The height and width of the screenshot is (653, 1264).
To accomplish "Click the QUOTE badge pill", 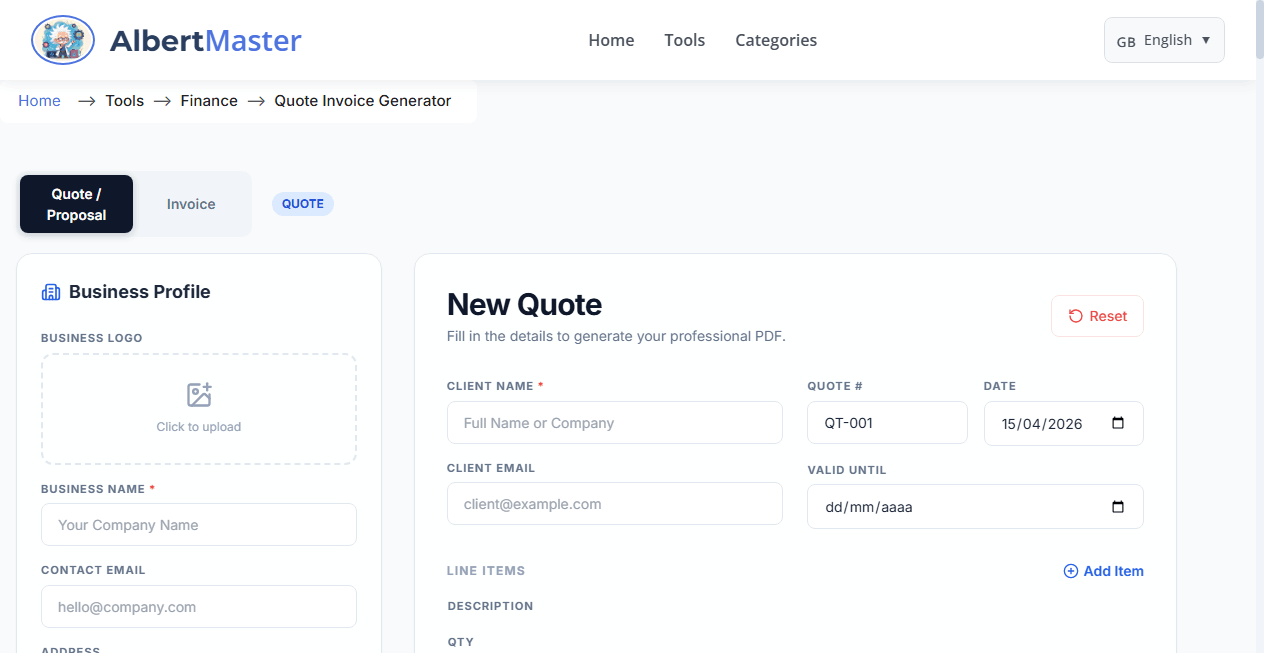I will click(x=302, y=204).
